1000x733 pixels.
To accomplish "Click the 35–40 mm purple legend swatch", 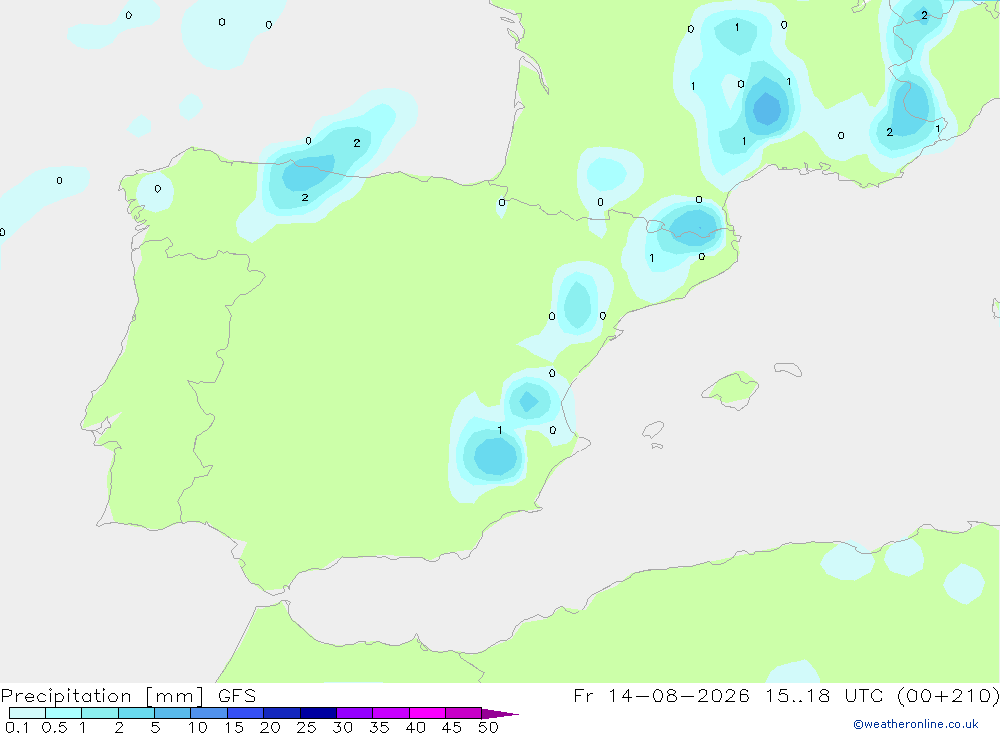I will [x=391, y=713].
